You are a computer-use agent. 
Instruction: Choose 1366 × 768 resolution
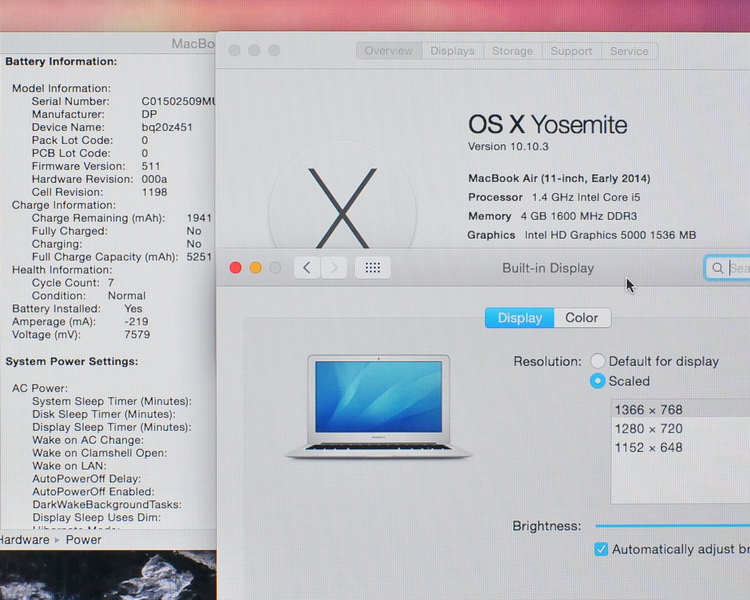pos(681,410)
